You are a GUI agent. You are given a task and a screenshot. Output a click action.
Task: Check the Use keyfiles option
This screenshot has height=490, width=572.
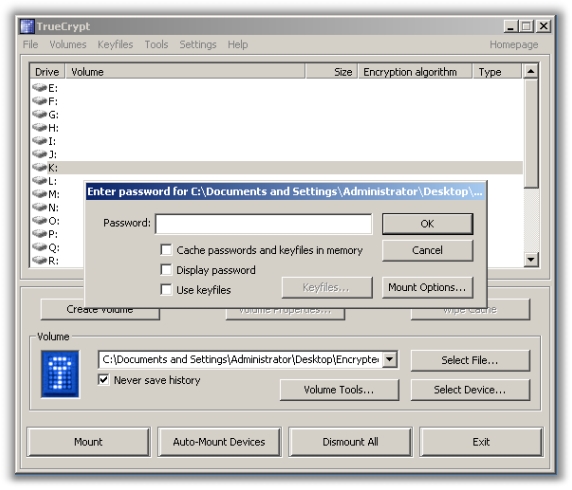click(166, 290)
